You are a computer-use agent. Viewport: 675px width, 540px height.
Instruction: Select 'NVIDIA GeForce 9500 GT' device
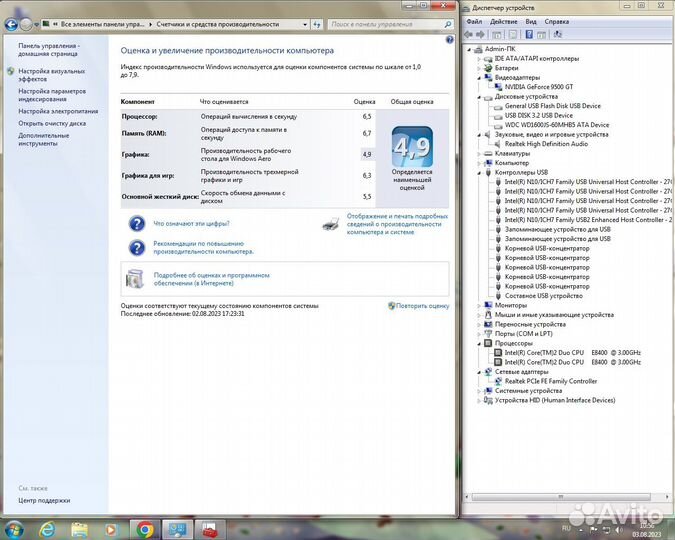click(x=539, y=87)
